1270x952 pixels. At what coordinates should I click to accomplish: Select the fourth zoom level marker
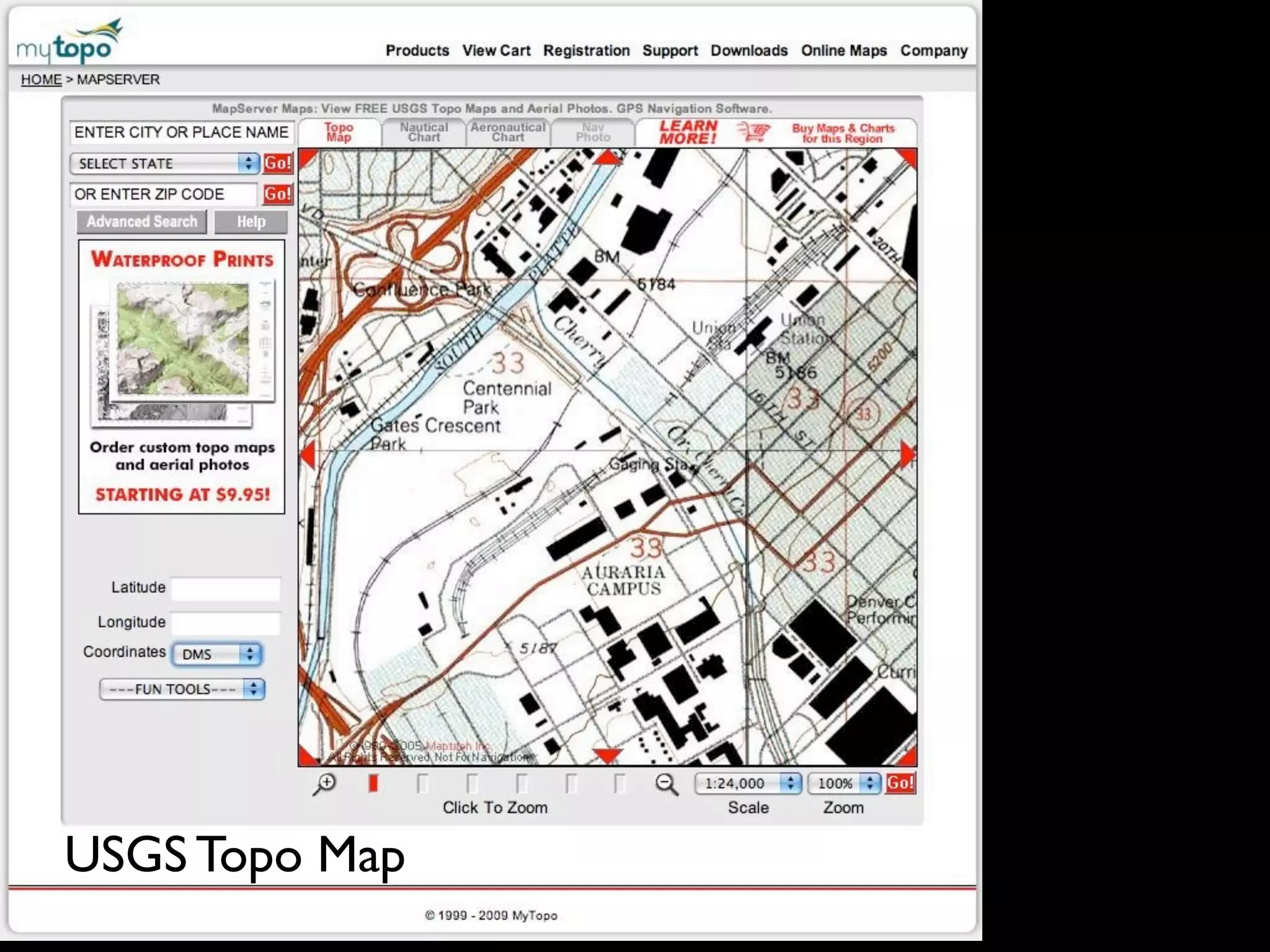(x=522, y=783)
